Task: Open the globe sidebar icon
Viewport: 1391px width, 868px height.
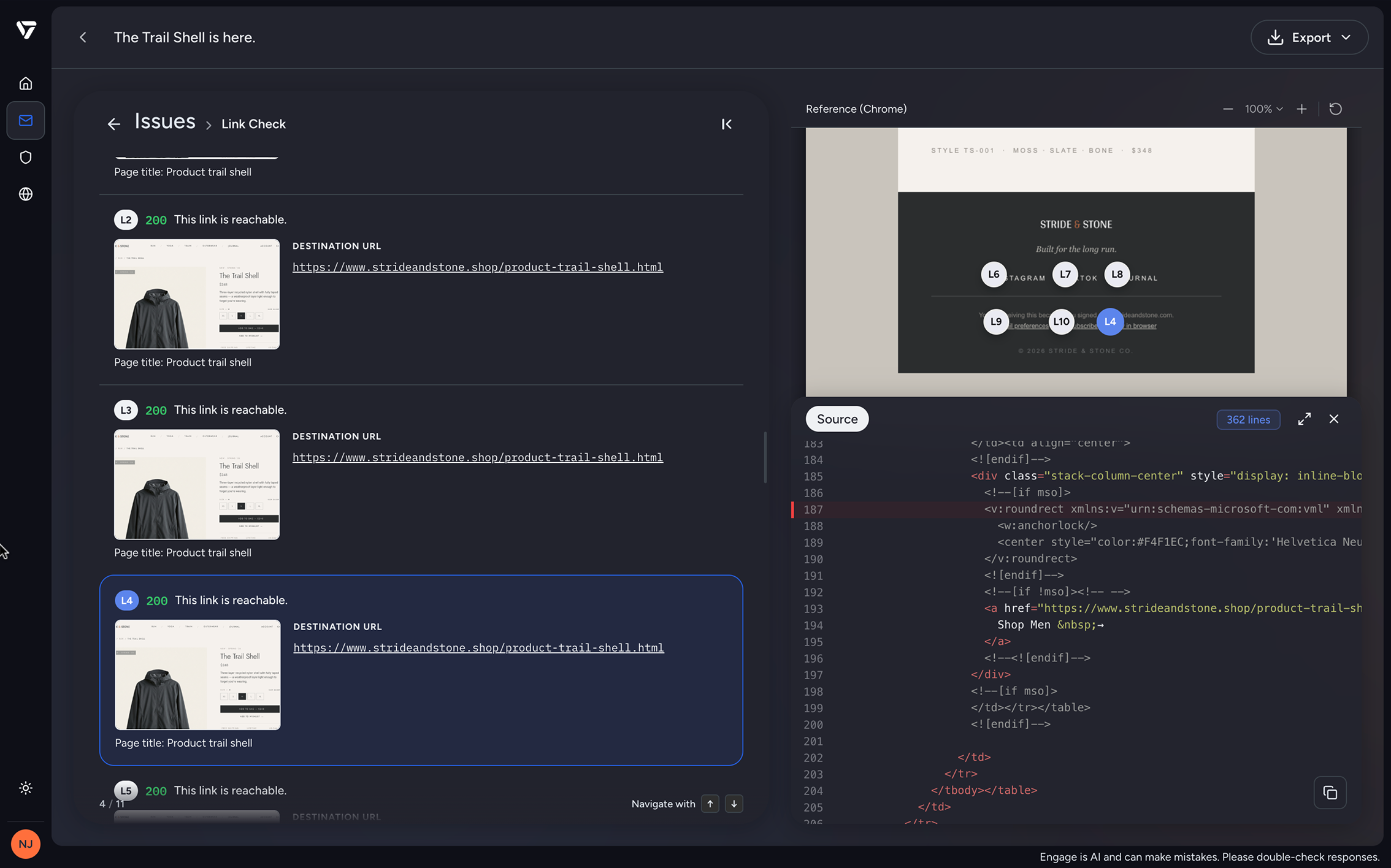Action: (x=26, y=194)
